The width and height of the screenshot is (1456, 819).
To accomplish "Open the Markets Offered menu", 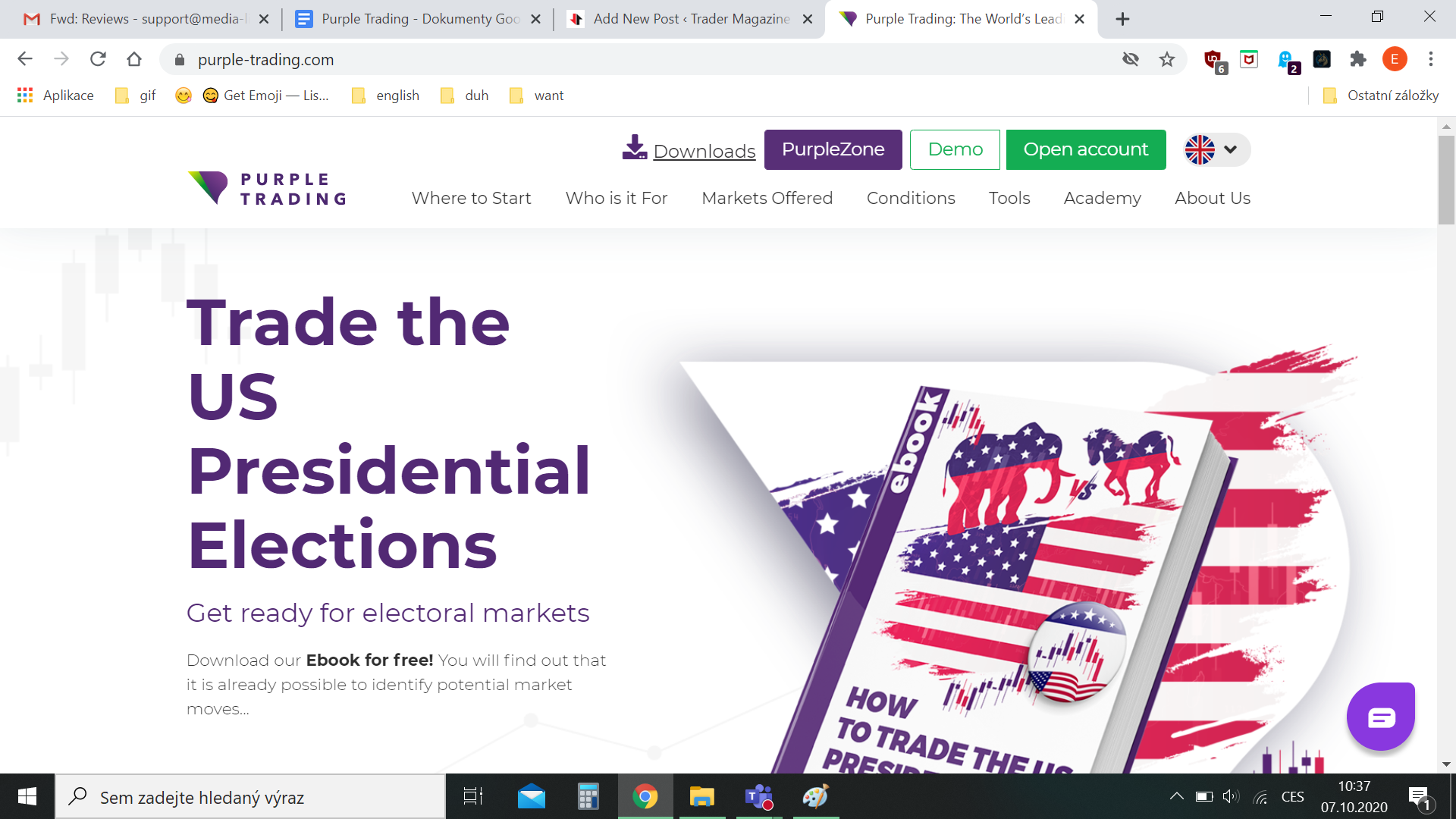I will tap(767, 198).
